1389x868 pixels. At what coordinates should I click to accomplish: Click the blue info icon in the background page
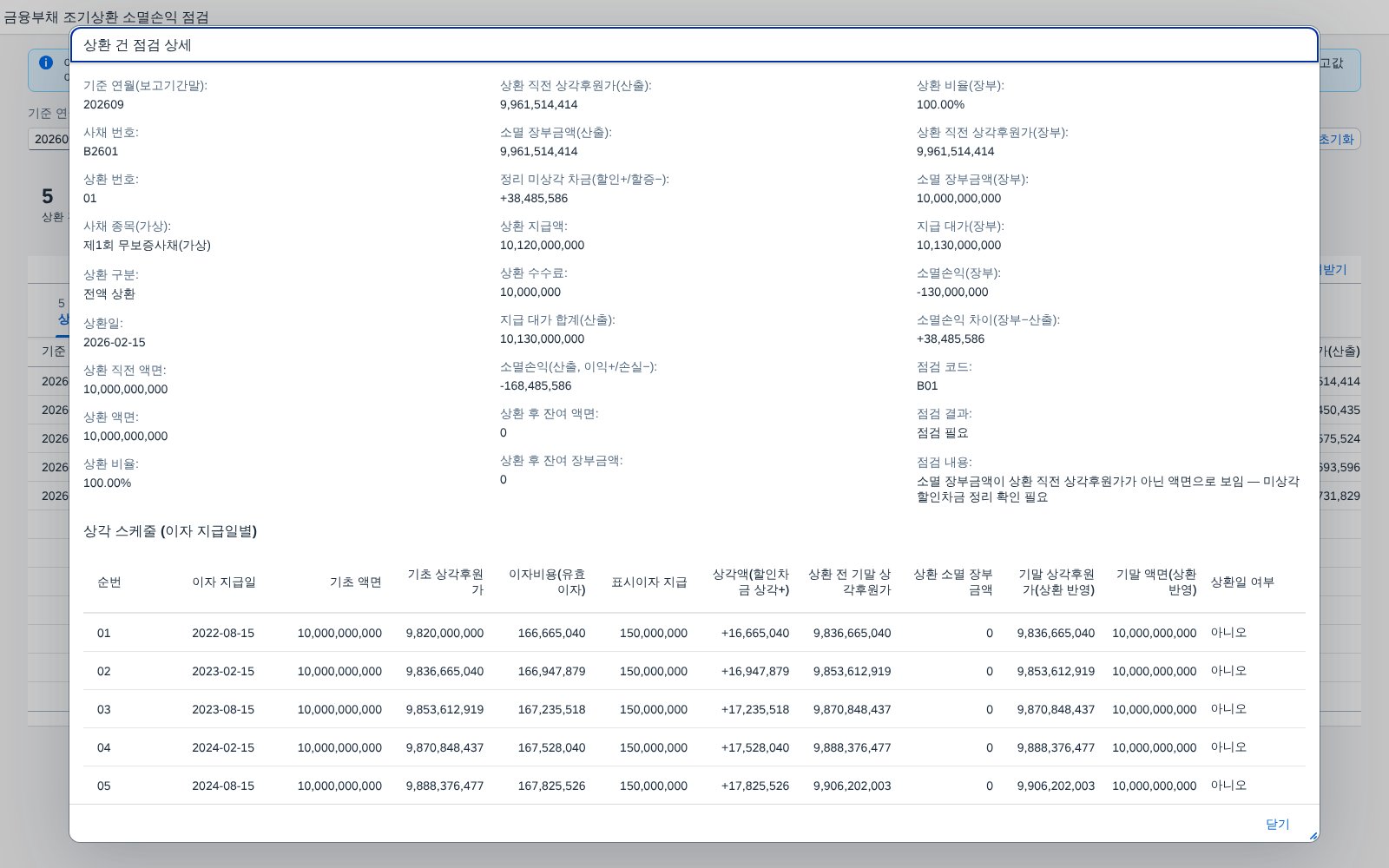[x=46, y=62]
